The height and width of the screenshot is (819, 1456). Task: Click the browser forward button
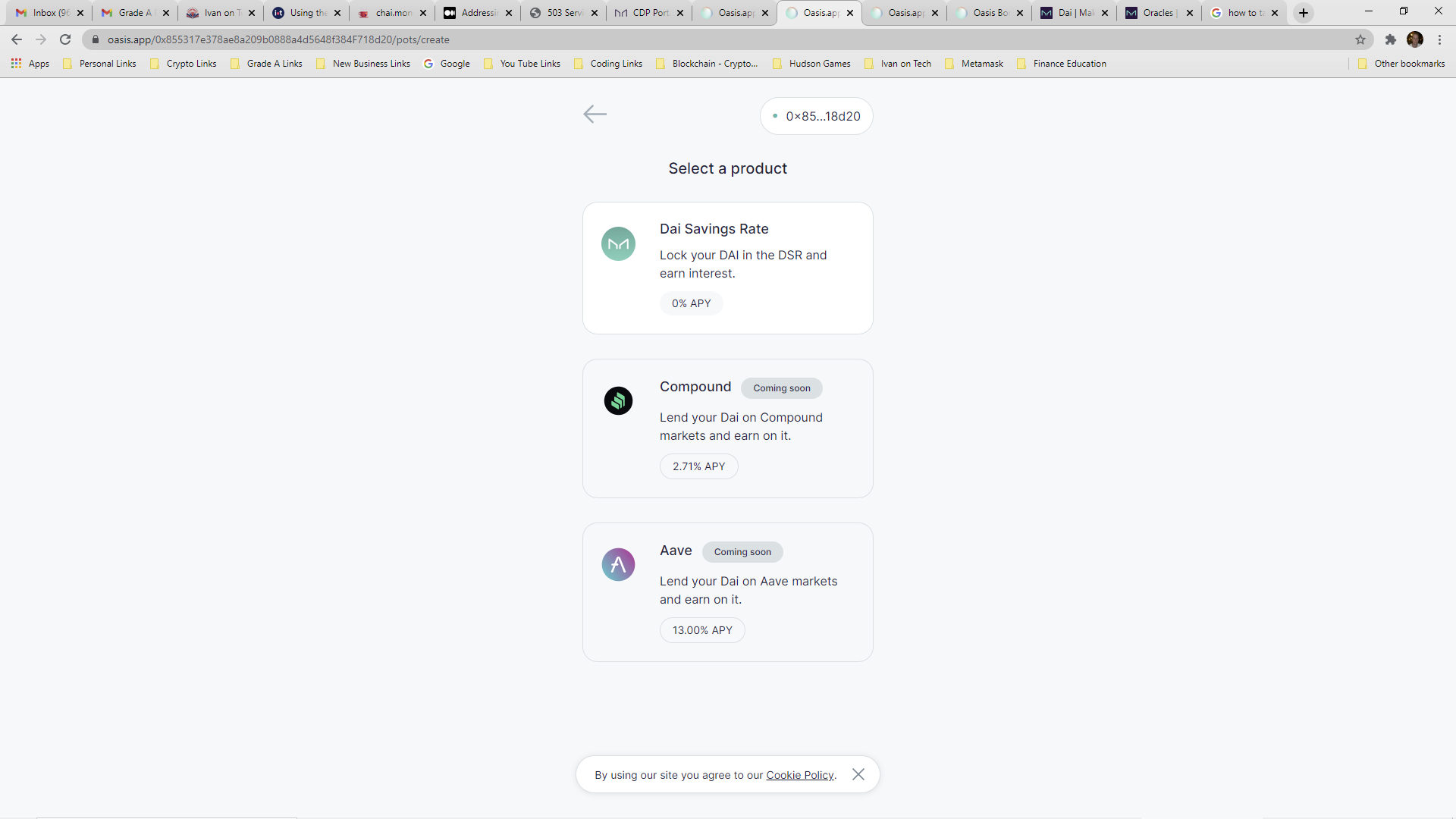[x=41, y=39]
